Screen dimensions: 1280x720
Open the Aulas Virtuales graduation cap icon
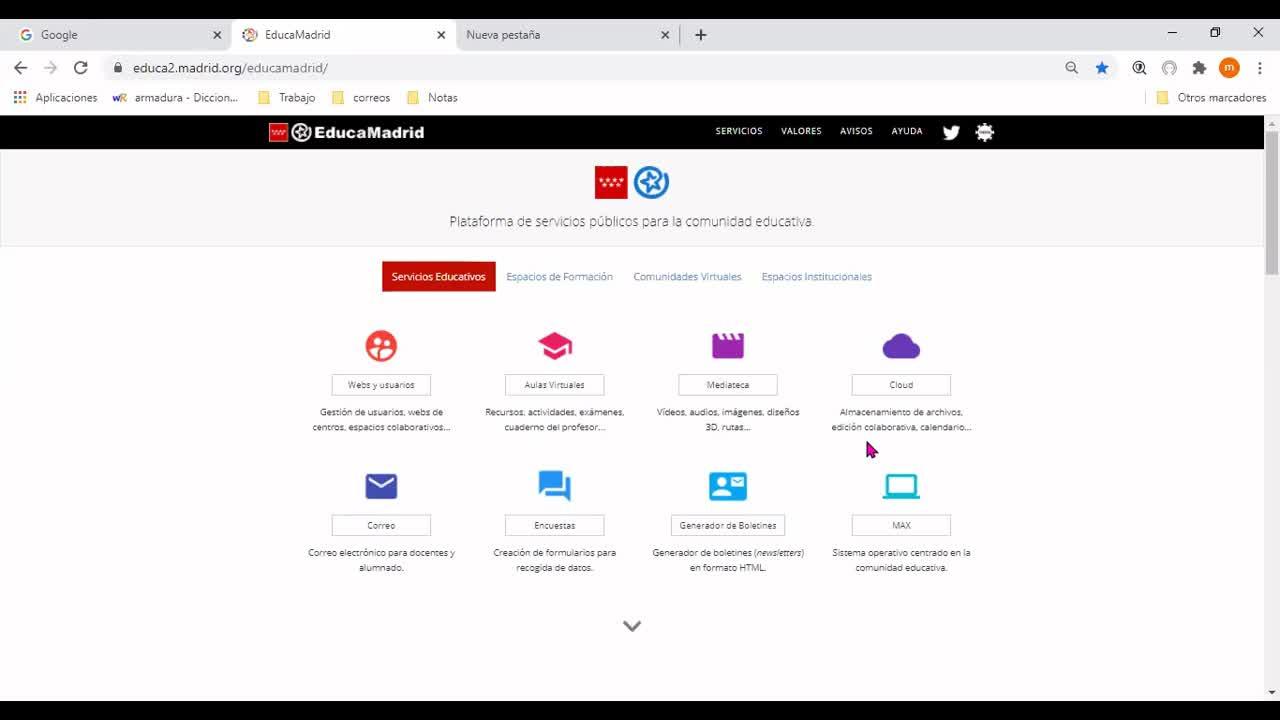[555, 346]
